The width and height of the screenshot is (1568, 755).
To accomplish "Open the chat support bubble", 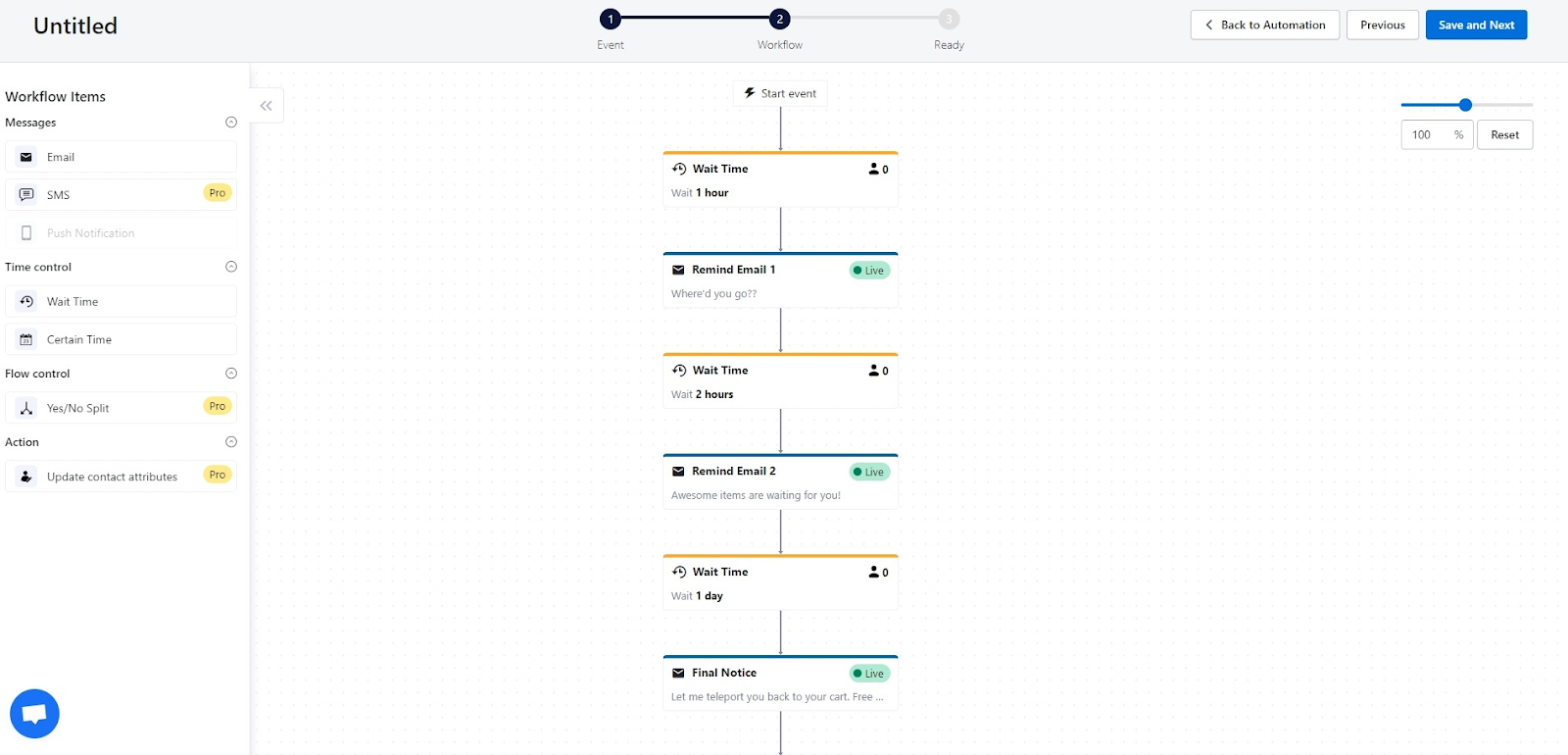I will point(34,714).
